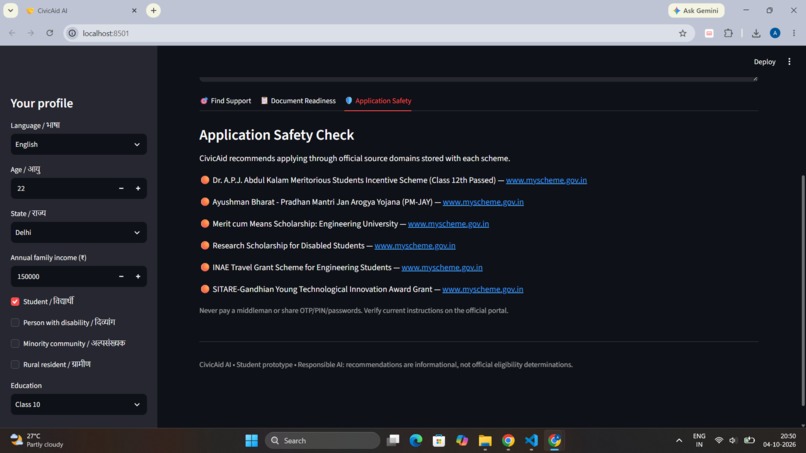The image size is (806, 453).
Task: Click the ENG IN language indicator
Action: pyautogui.click(x=699, y=441)
